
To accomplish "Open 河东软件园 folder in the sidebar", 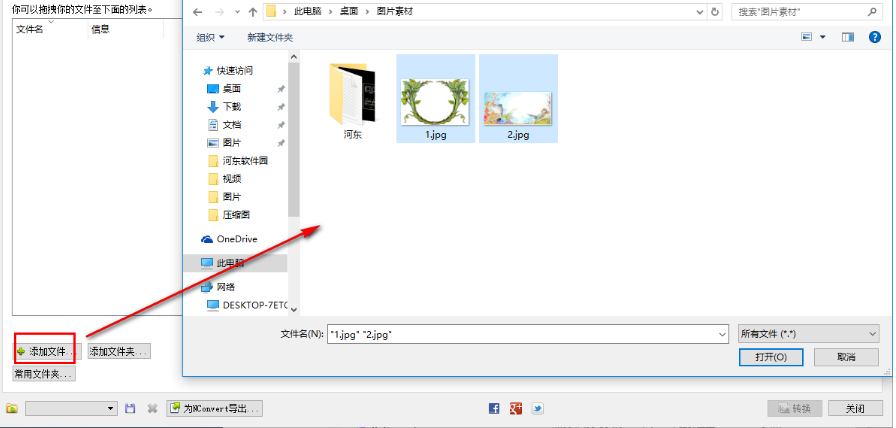I will click(245, 161).
